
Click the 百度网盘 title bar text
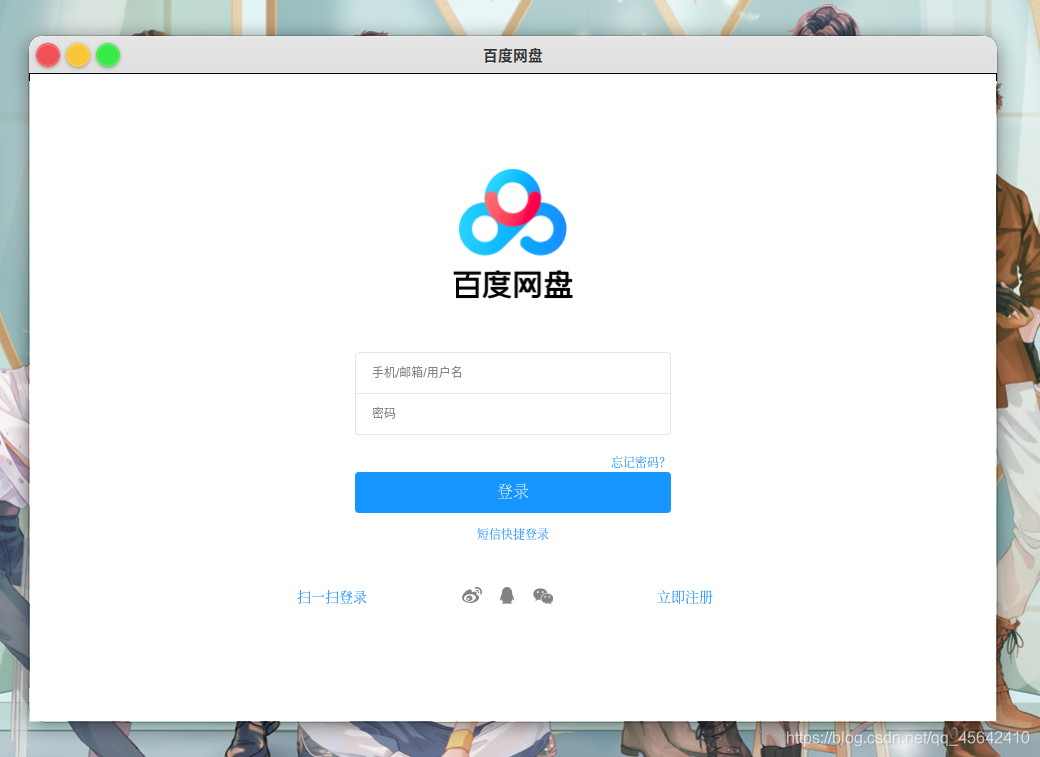(x=513, y=56)
